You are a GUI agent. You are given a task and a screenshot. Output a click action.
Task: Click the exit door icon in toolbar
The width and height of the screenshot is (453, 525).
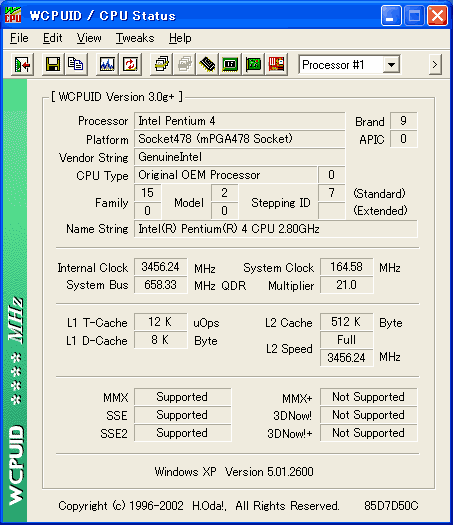tap(22, 64)
